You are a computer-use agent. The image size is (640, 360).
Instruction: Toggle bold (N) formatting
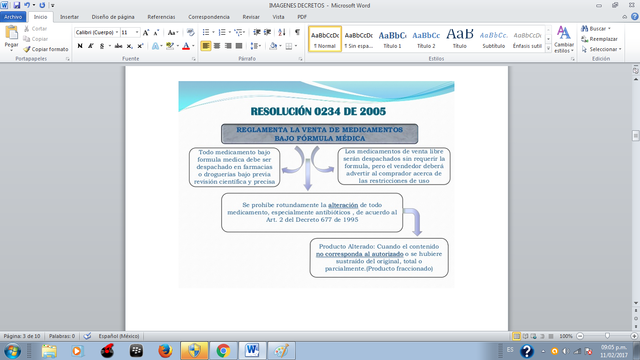pyautogui.click(x=80, y=46)
